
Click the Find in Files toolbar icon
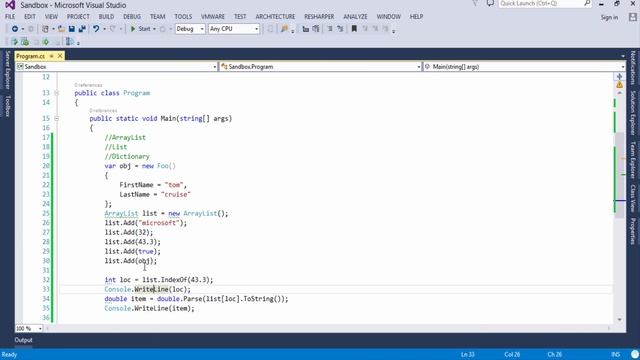pyautogui.click(x=284, y=29)
